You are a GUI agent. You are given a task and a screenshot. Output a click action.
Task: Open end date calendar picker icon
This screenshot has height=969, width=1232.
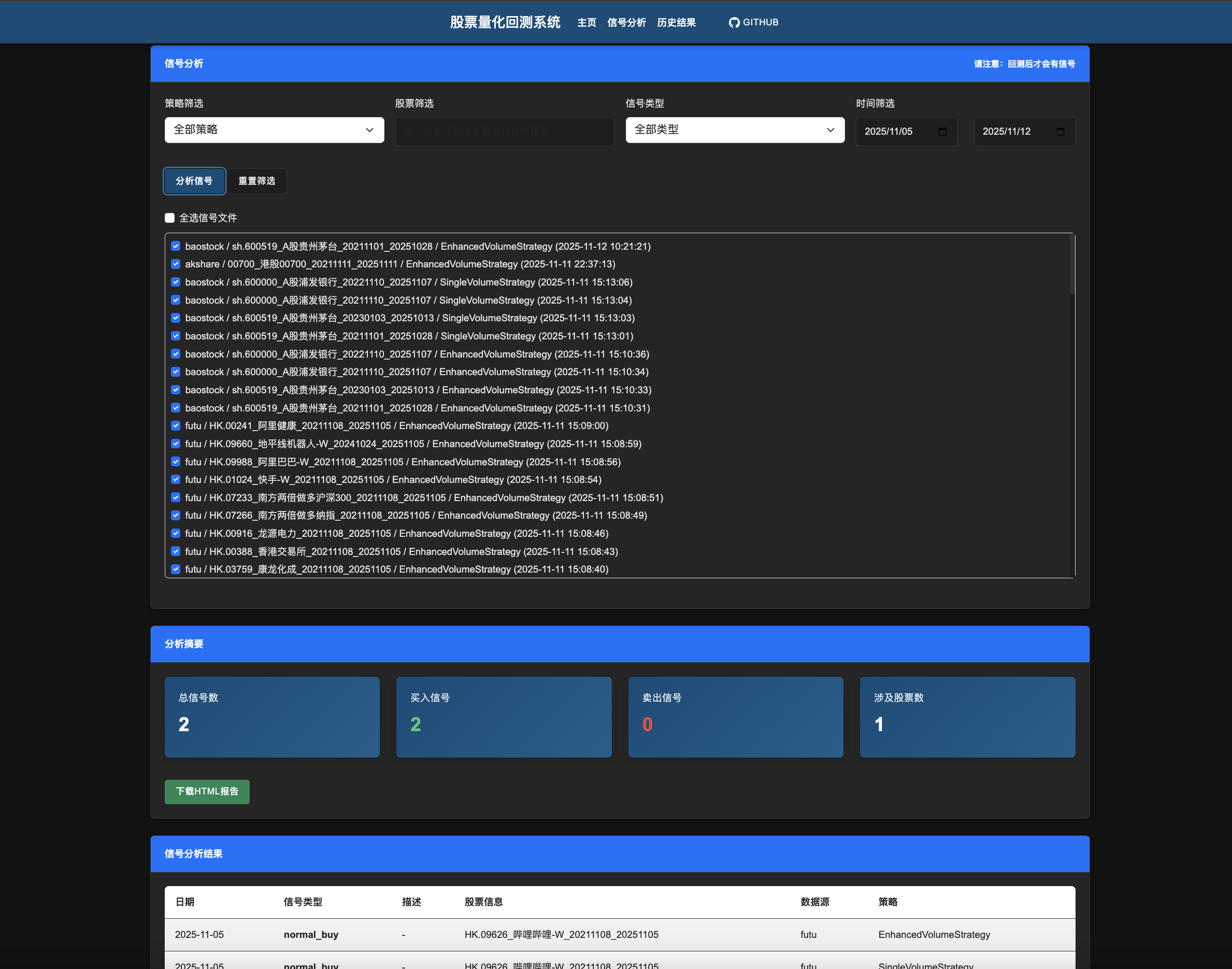(x=1060, y=132)
